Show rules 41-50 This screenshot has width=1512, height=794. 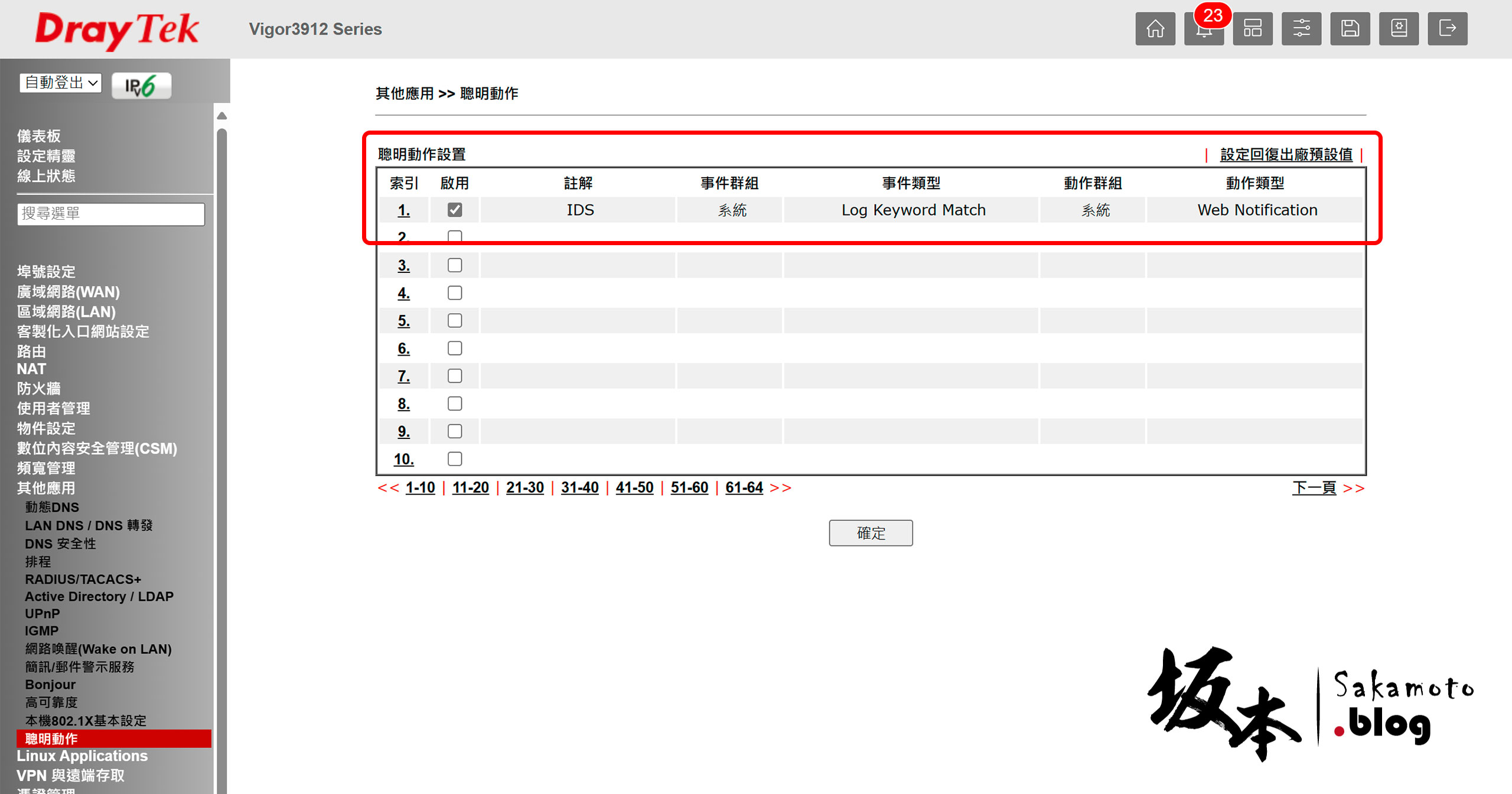(x=634, y=487)
